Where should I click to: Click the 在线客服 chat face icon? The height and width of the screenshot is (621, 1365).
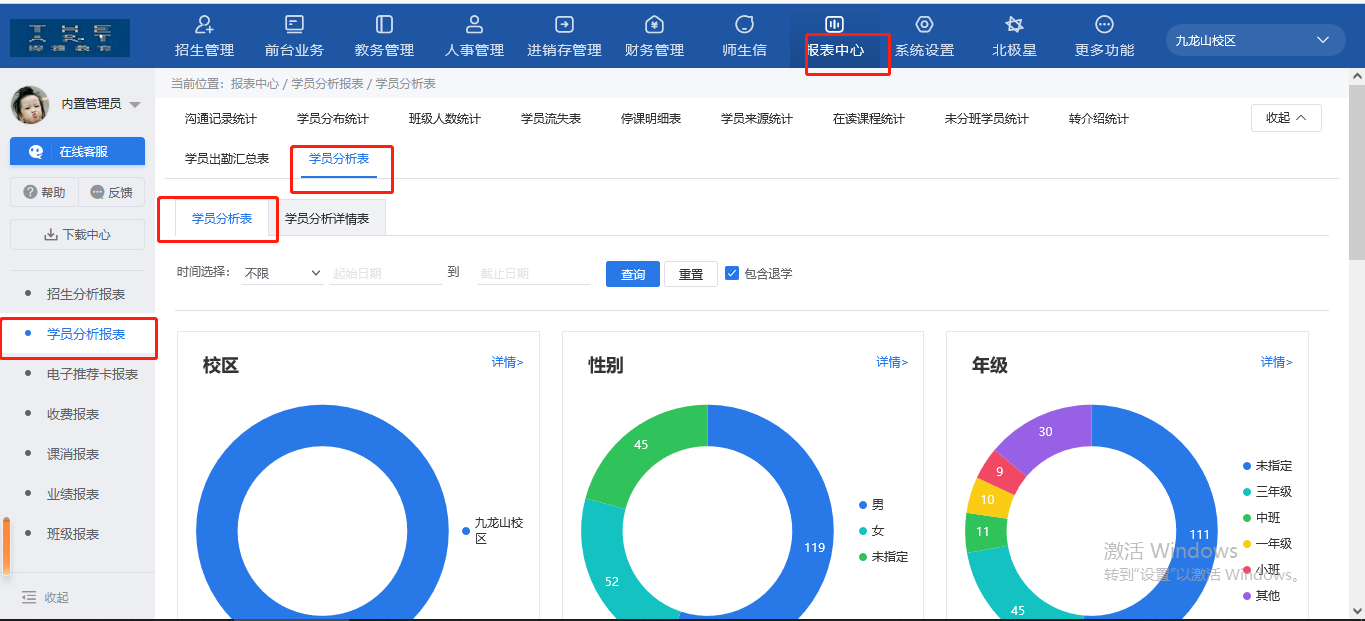pyautogui.click(x=37, y=152)
